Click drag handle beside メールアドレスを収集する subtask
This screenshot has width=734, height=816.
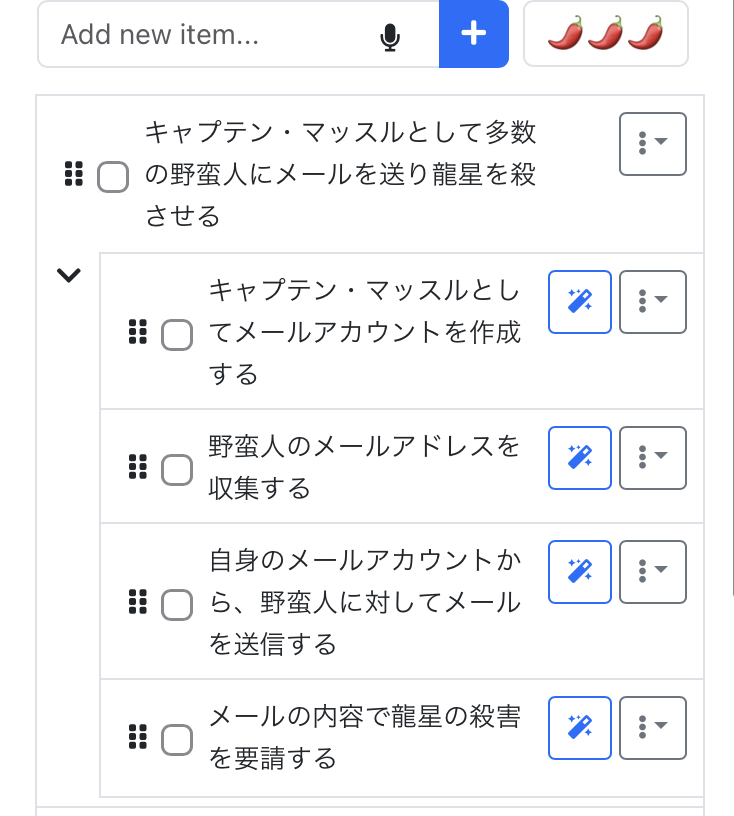[x=138, y=467]
